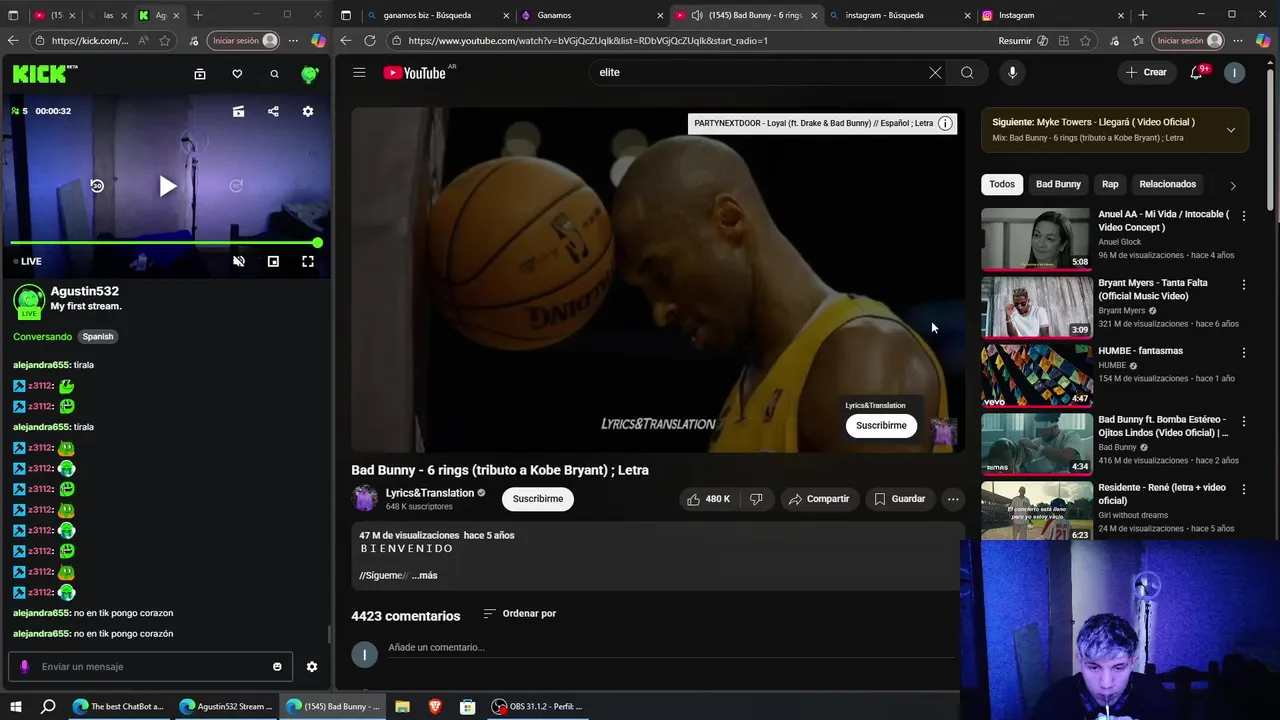This screenshot has height=720, width=1280.
Task: Open Copilot icon in right Edge window
Action: tap(1264, 41)
